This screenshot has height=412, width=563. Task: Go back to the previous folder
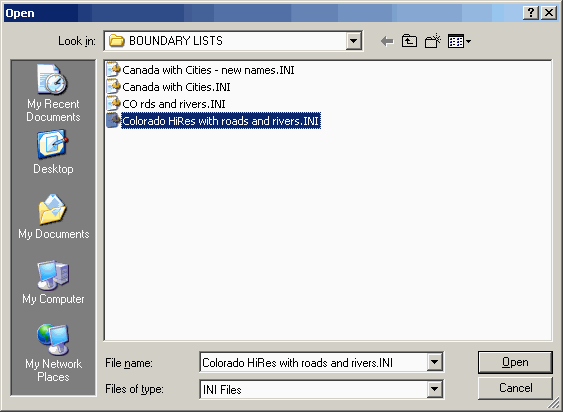point(387,41)
